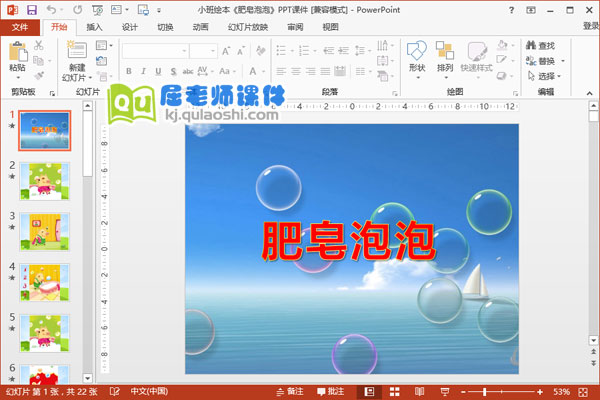Open the font name combo box
This screenshot has width=600, height=400.
[x=155, y=51]
